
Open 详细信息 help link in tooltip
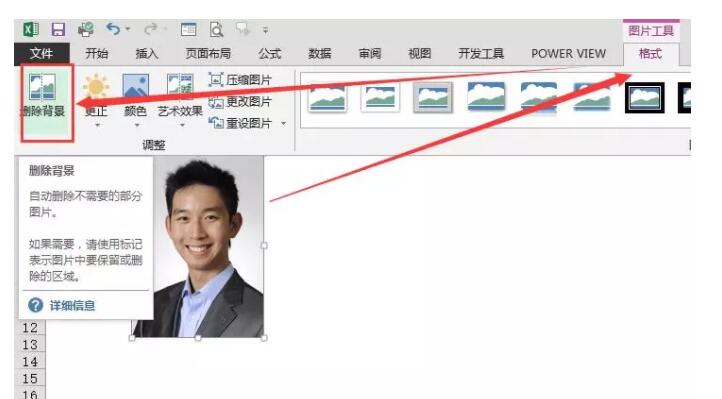point(72,306)
